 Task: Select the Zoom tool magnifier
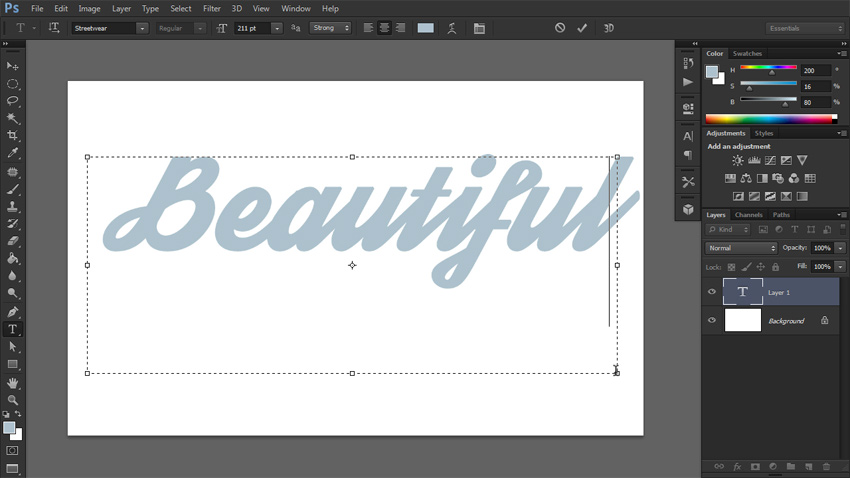click(13, 400)
